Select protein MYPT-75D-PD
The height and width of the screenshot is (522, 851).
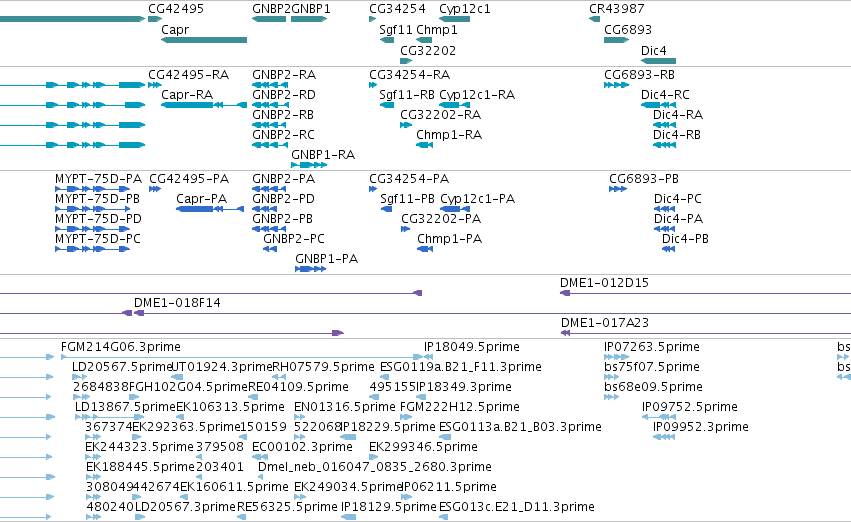tap(98, 219)
